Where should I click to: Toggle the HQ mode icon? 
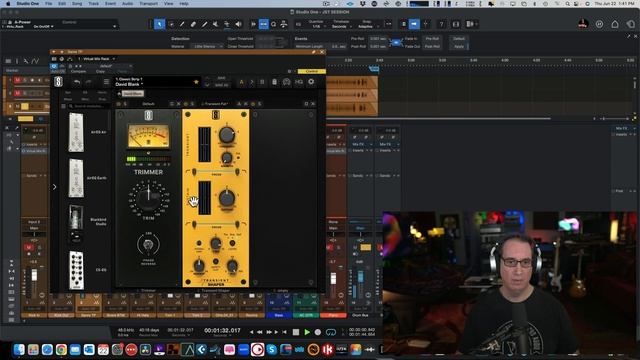[x=299, y=82]
